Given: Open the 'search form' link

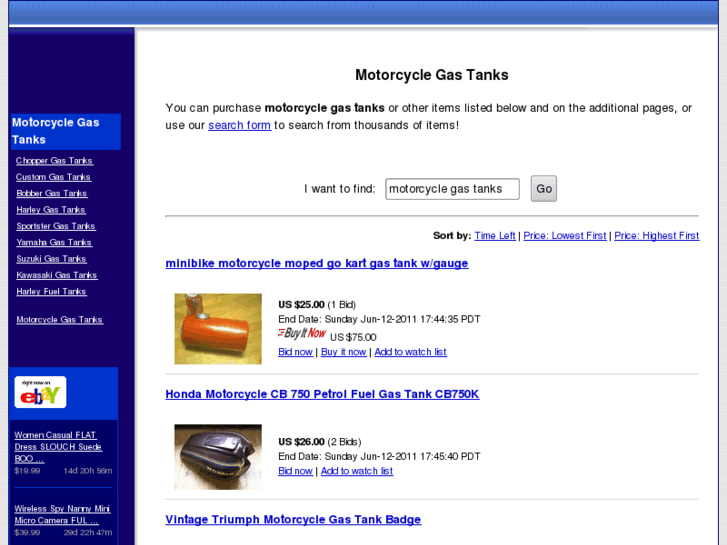Looking at the screenshot, I should click(x=239, y=125).
